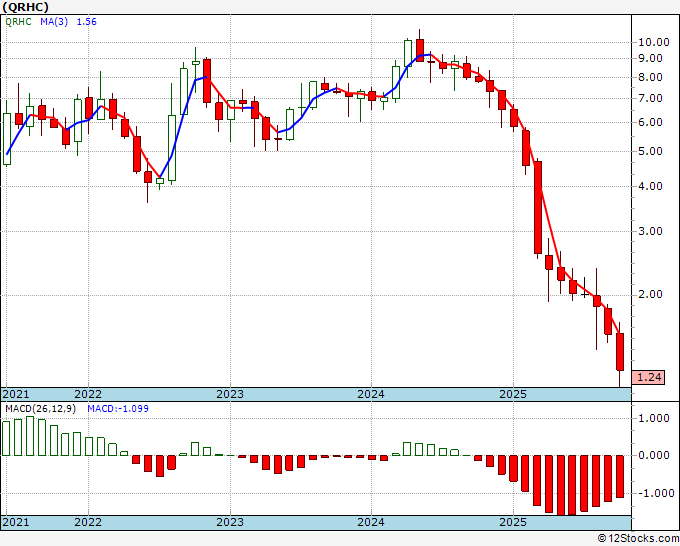Click the 0.000 MACD axis label
Screen dimensions: 680x546
click(654, 455)
